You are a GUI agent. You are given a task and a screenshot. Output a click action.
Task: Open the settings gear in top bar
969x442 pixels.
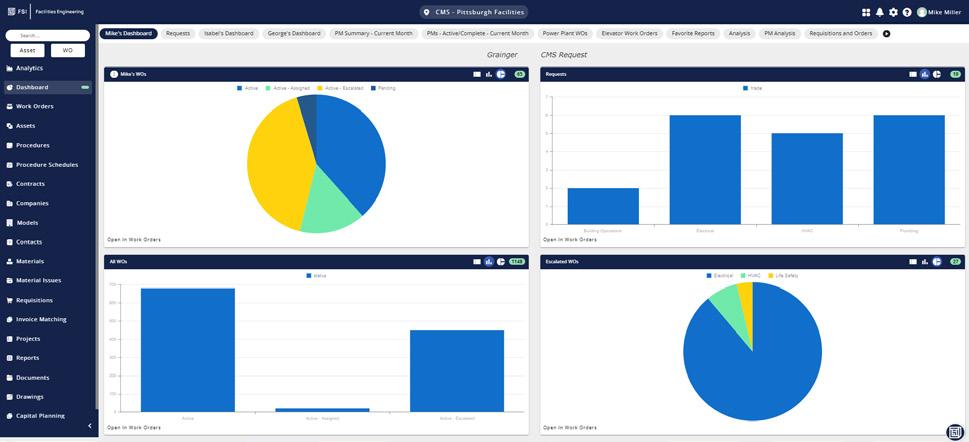(893, 12)
